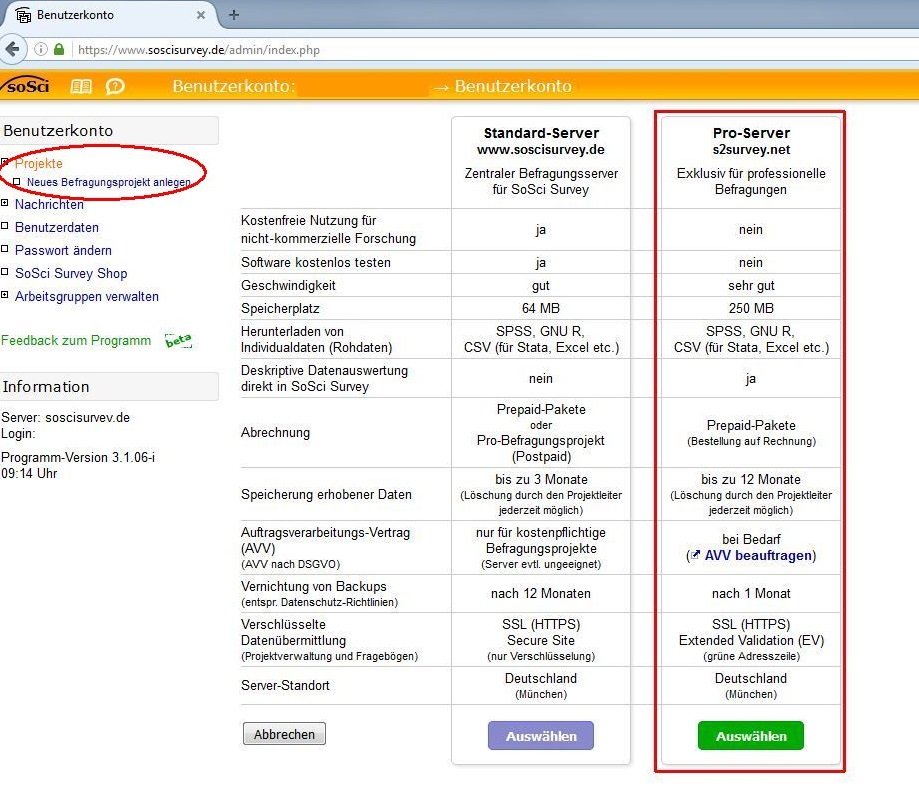The image size is (919, 799).
Task: Choose Pro-Server with green Auswählen
Action: [751, 736]
